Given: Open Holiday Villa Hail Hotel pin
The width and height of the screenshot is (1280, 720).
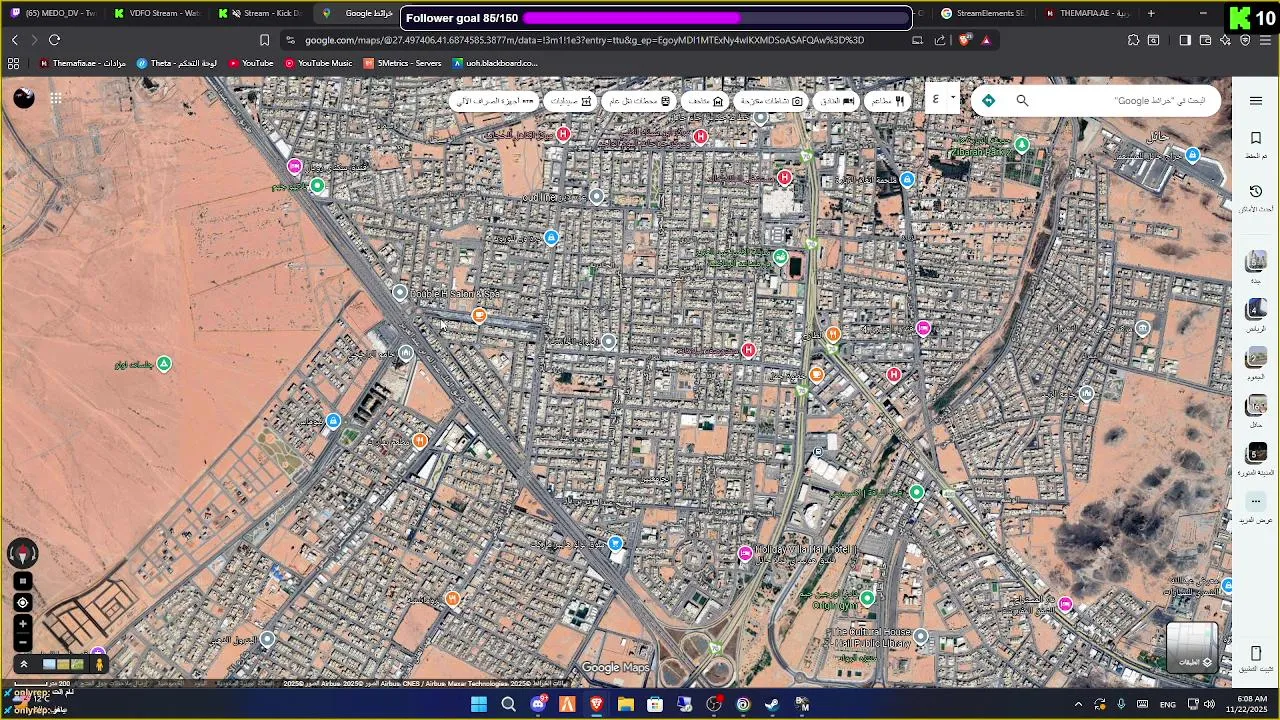Looking at the screenshot, I should point(745,553).
